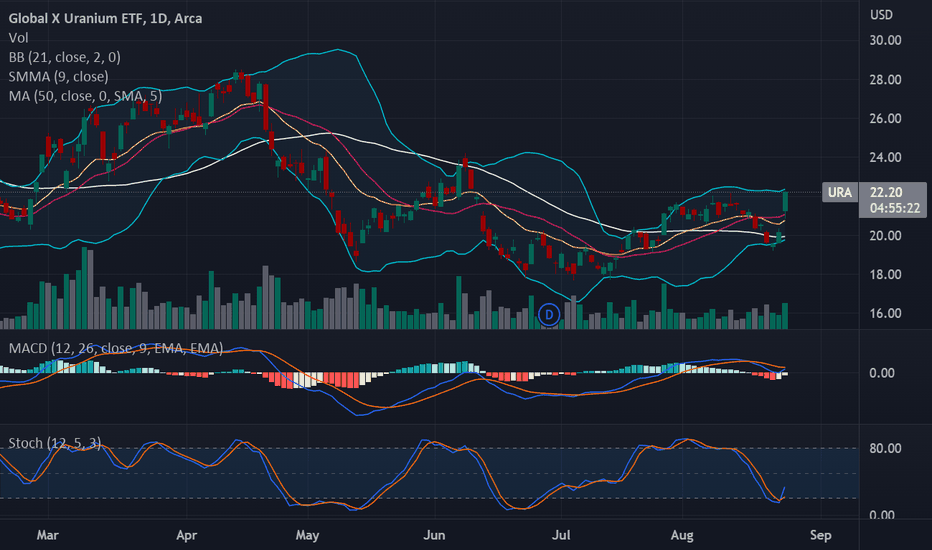Click the Jul label on time axis
932x550 pixels.
click(x=561, y=535)
